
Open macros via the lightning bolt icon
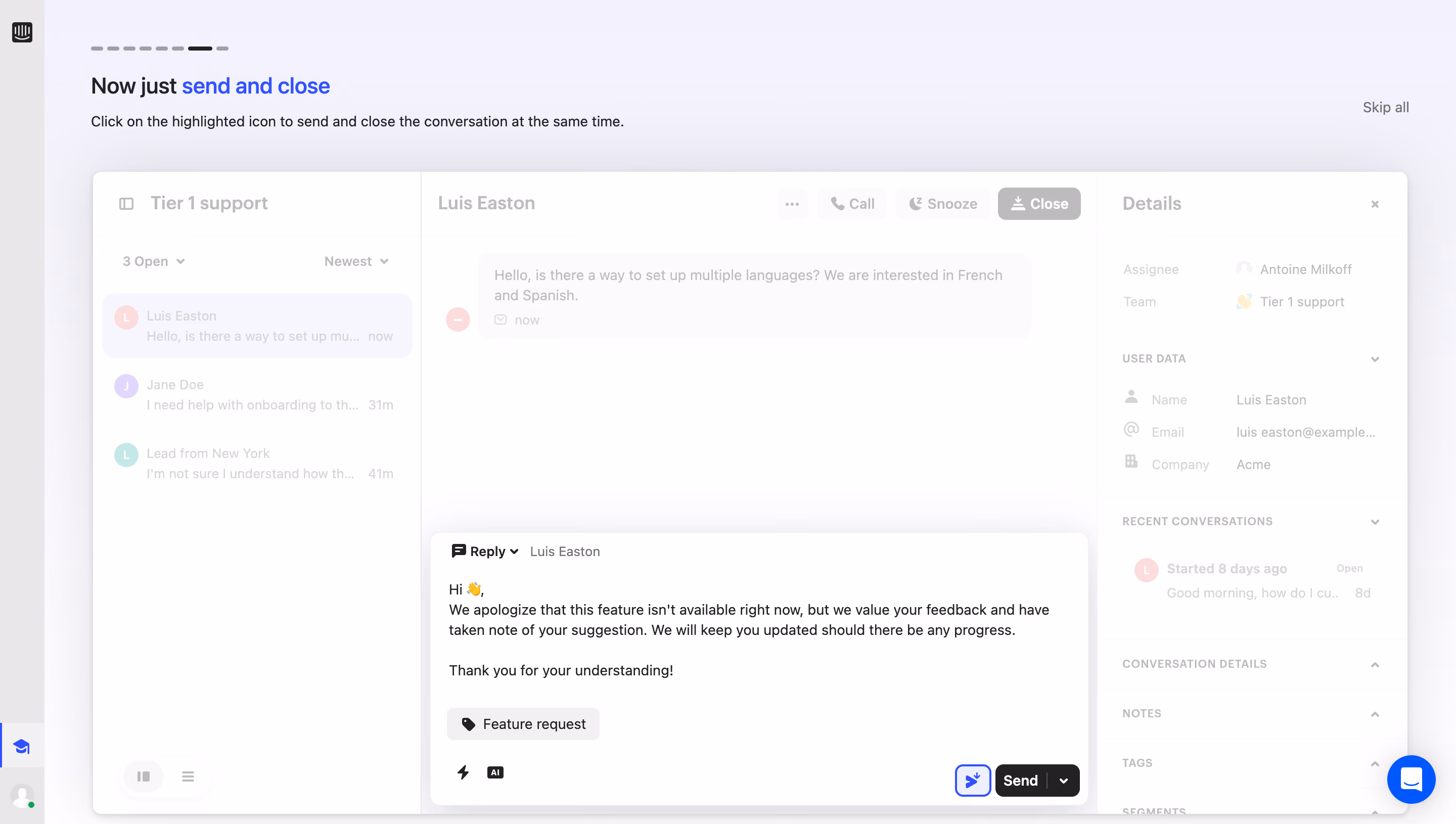[463, 772]
